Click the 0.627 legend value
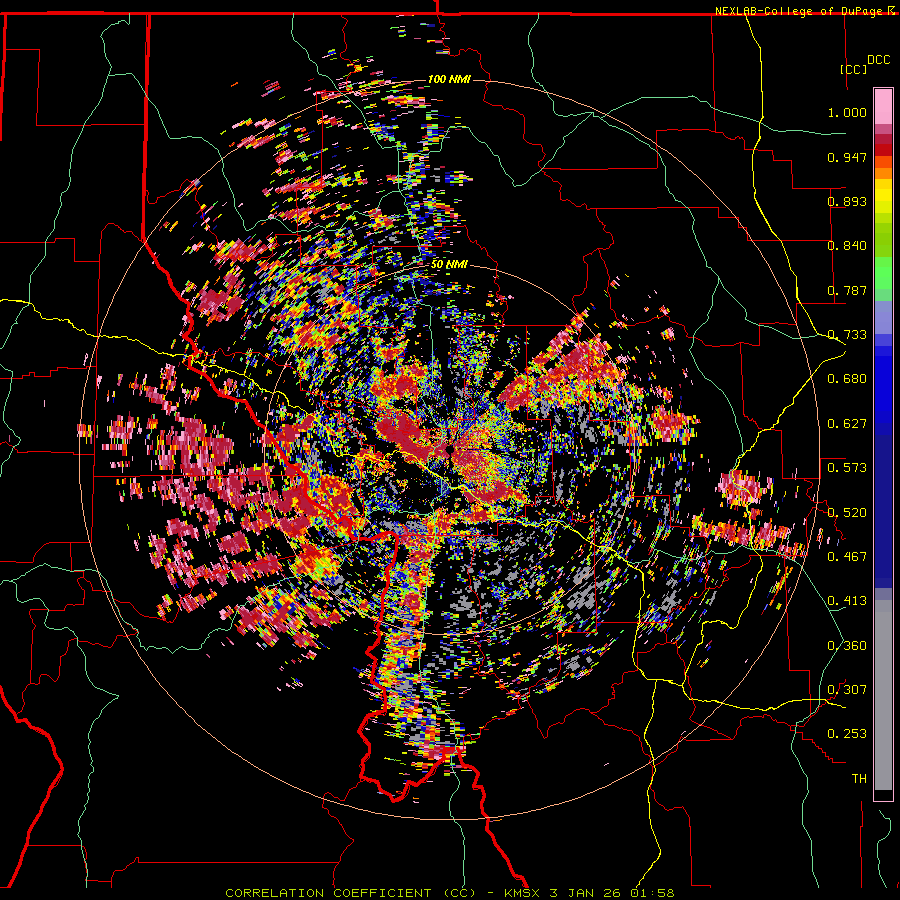900x900 pixels. coord(847,424)
